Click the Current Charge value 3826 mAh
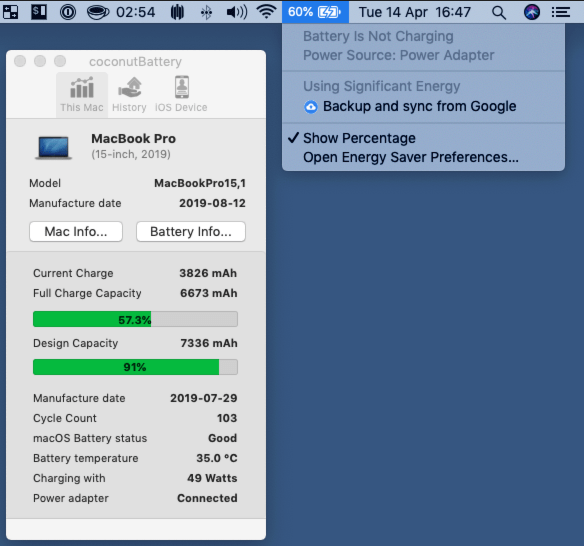 click(x=208, y=273)
